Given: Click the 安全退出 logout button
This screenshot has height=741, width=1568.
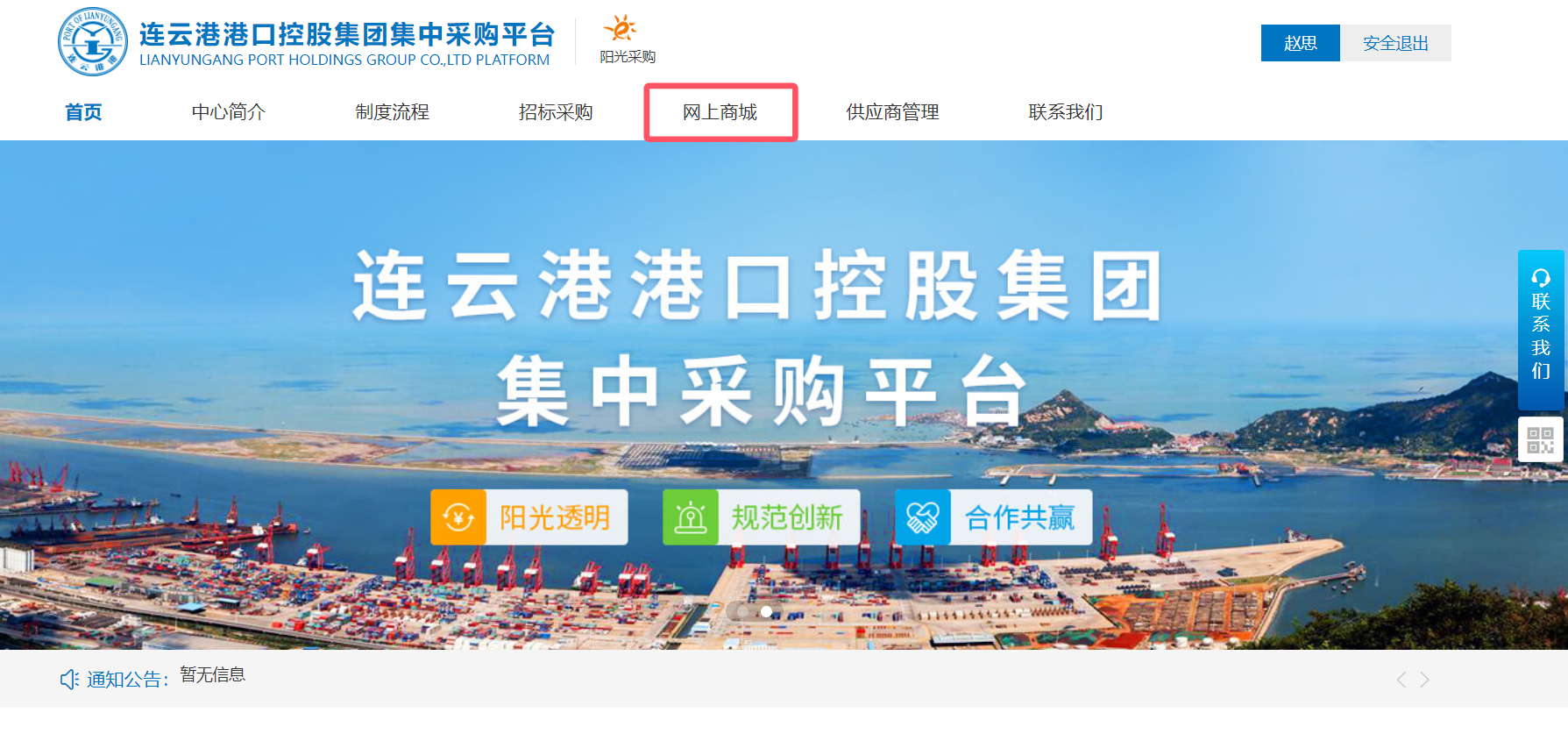Looking at the screenshot, I should point(1395,43).
